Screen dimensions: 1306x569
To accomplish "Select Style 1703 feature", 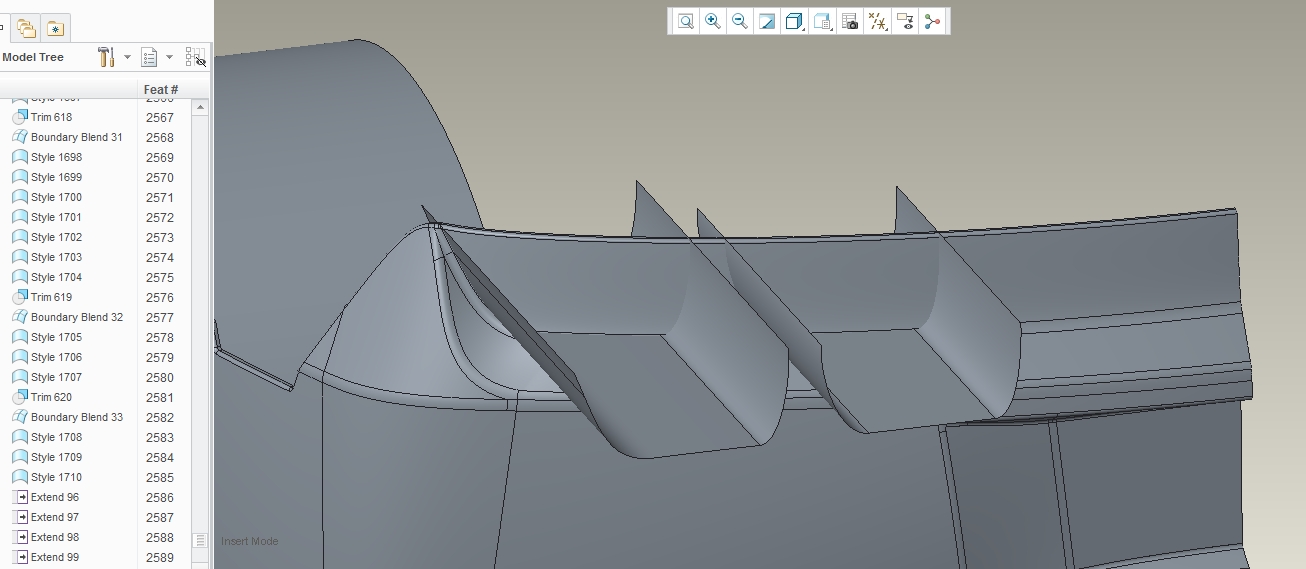I will pyautogui.click(x=56, y=257).
